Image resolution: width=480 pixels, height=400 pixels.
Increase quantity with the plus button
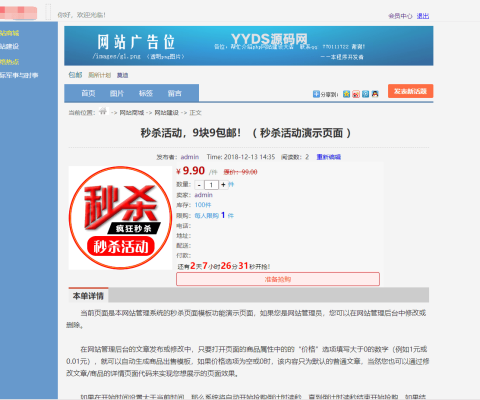tap(223, 184)
